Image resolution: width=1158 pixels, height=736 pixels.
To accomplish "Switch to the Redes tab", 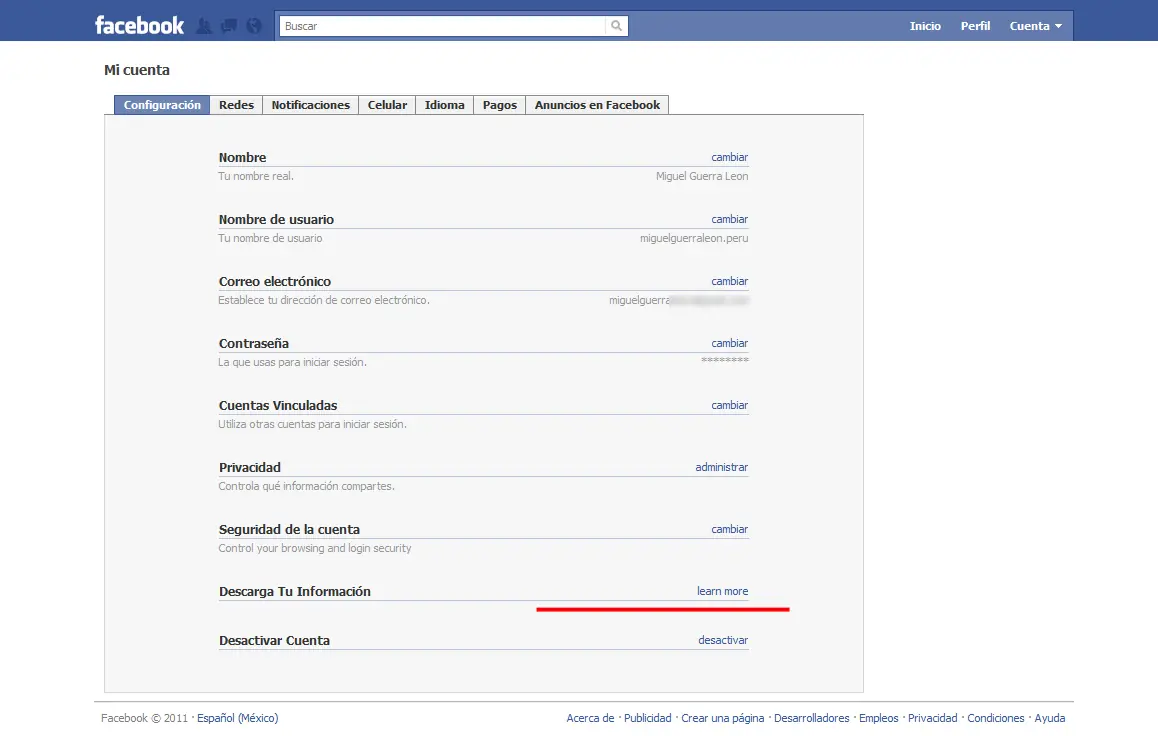I will pos(236,105).
